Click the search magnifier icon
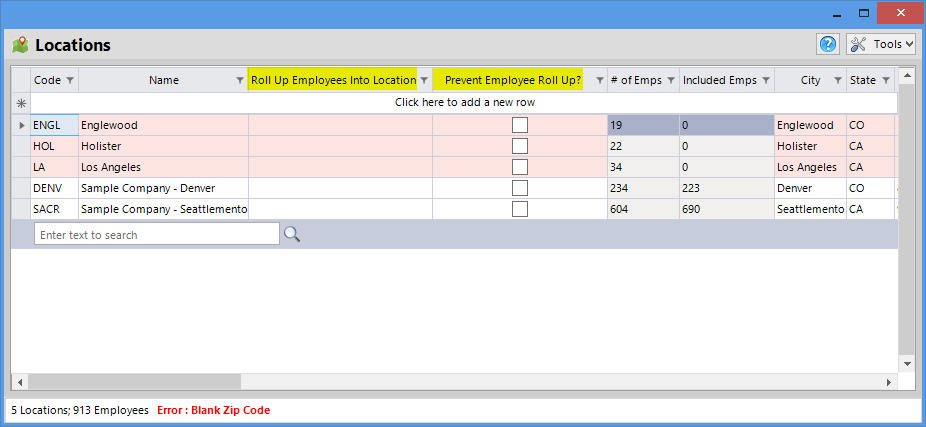The height and width of the screenshot is (427, 926). coord(292,234)
